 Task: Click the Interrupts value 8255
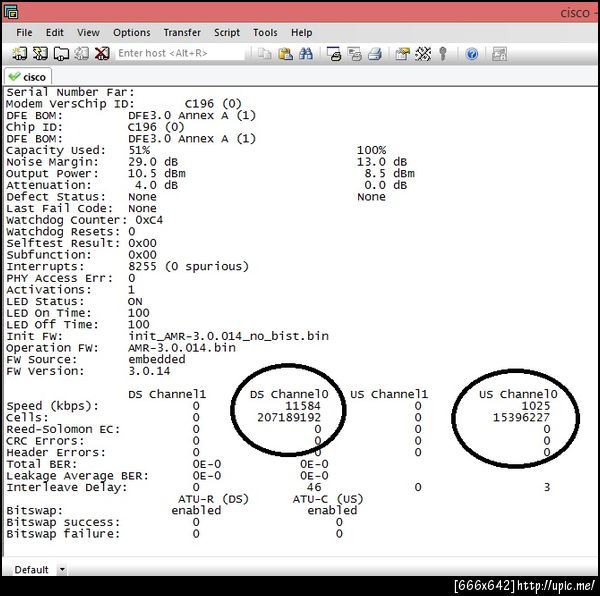[142, 266]
